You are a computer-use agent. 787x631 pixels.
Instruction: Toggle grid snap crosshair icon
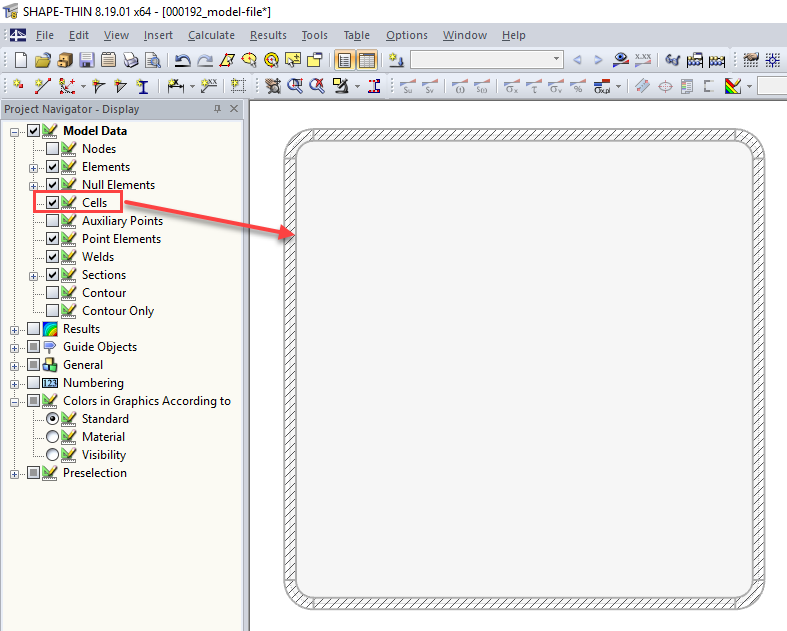click(x=772, y=60)
